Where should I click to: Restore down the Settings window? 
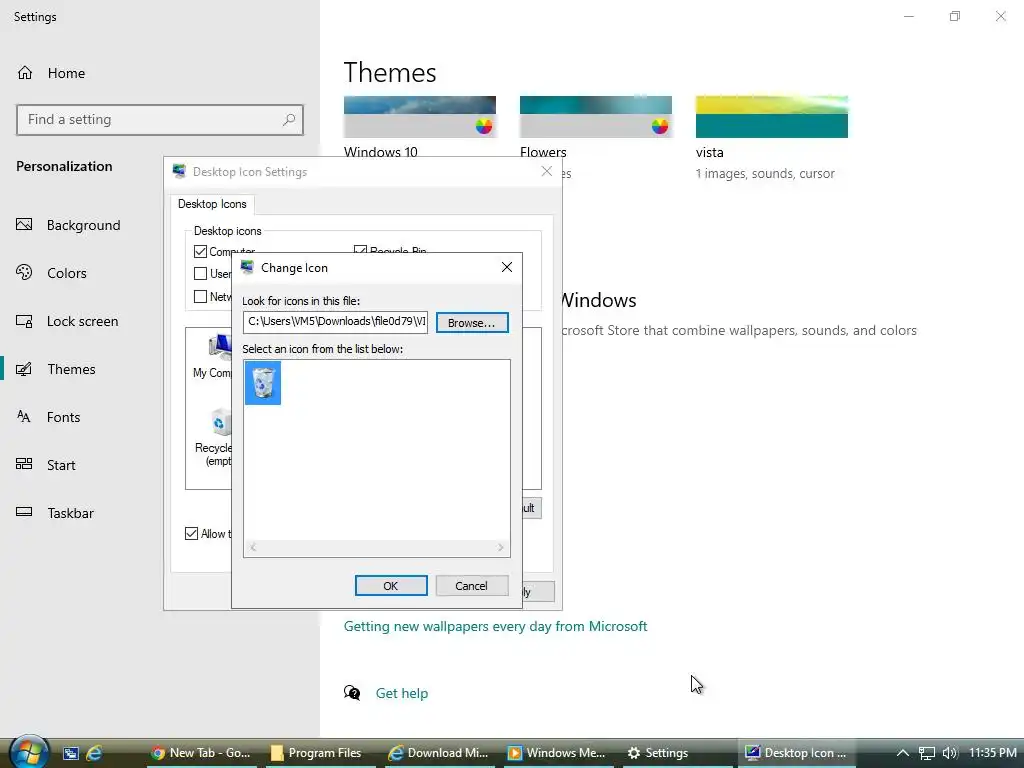pos(955,16)
